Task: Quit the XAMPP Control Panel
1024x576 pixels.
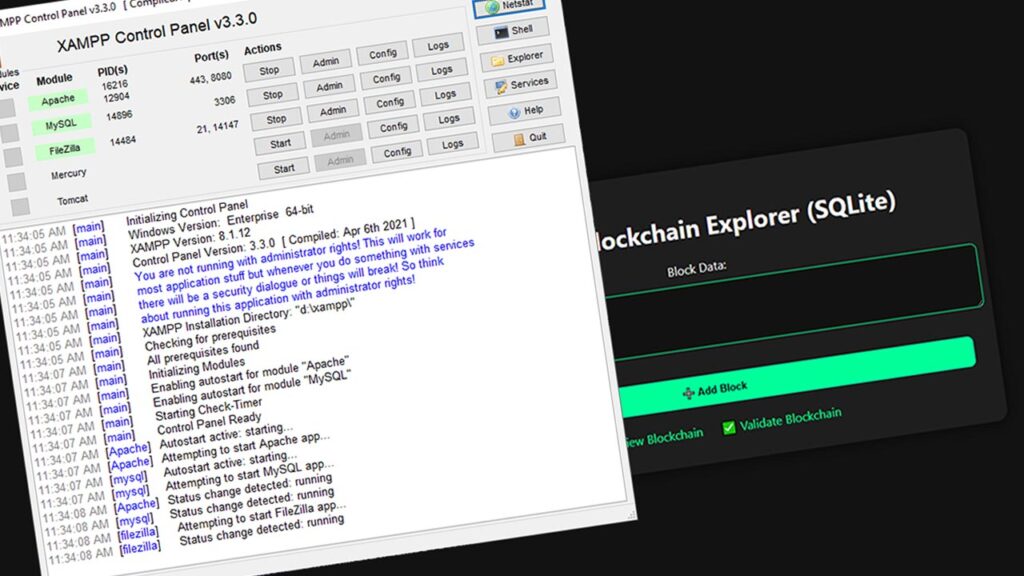Action: 529,138
